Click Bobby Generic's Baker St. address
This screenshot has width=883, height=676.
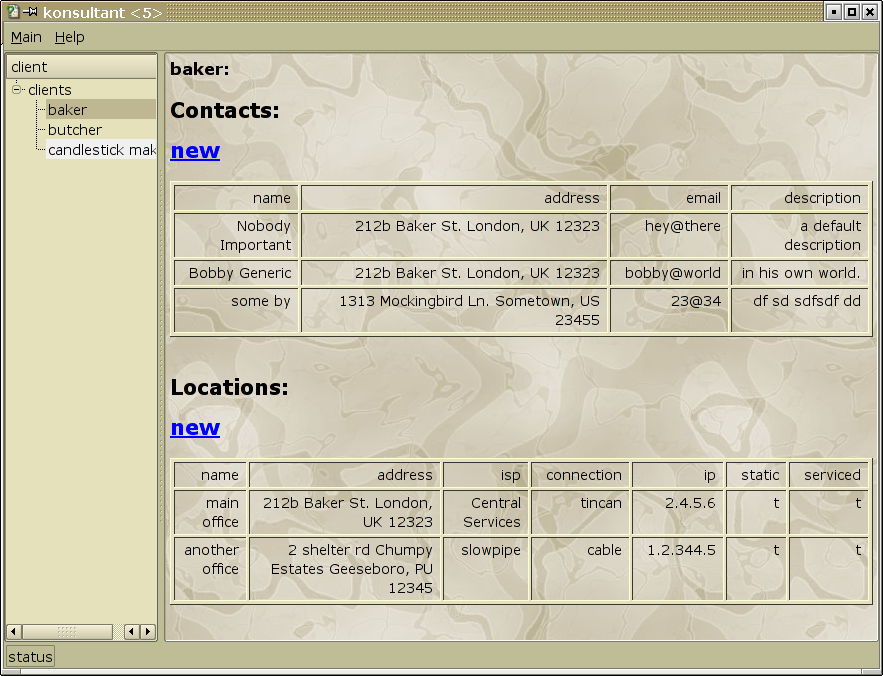point(477,273)
